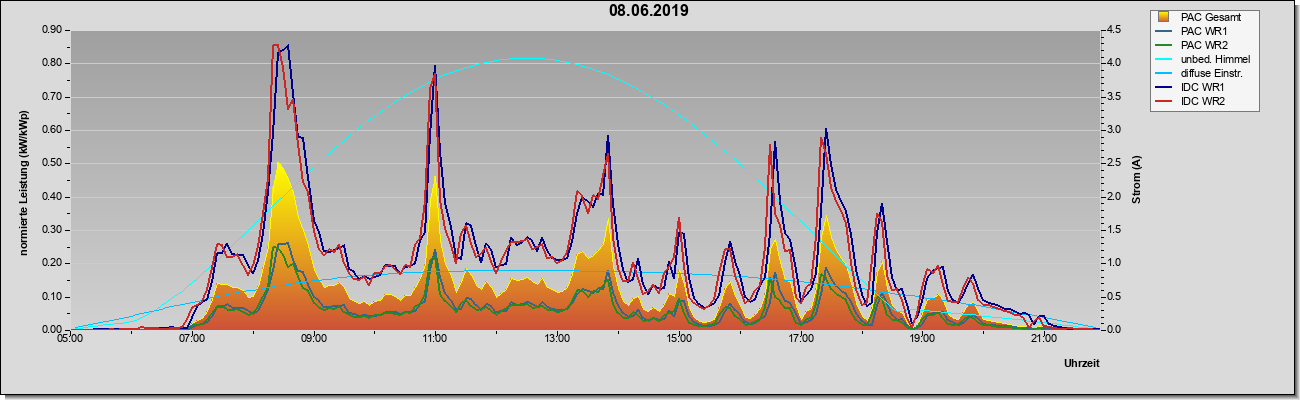Viewport: 1300px width, 400px height.
Task: Click the 21:00 time axis label
Action: (1043, 338)
